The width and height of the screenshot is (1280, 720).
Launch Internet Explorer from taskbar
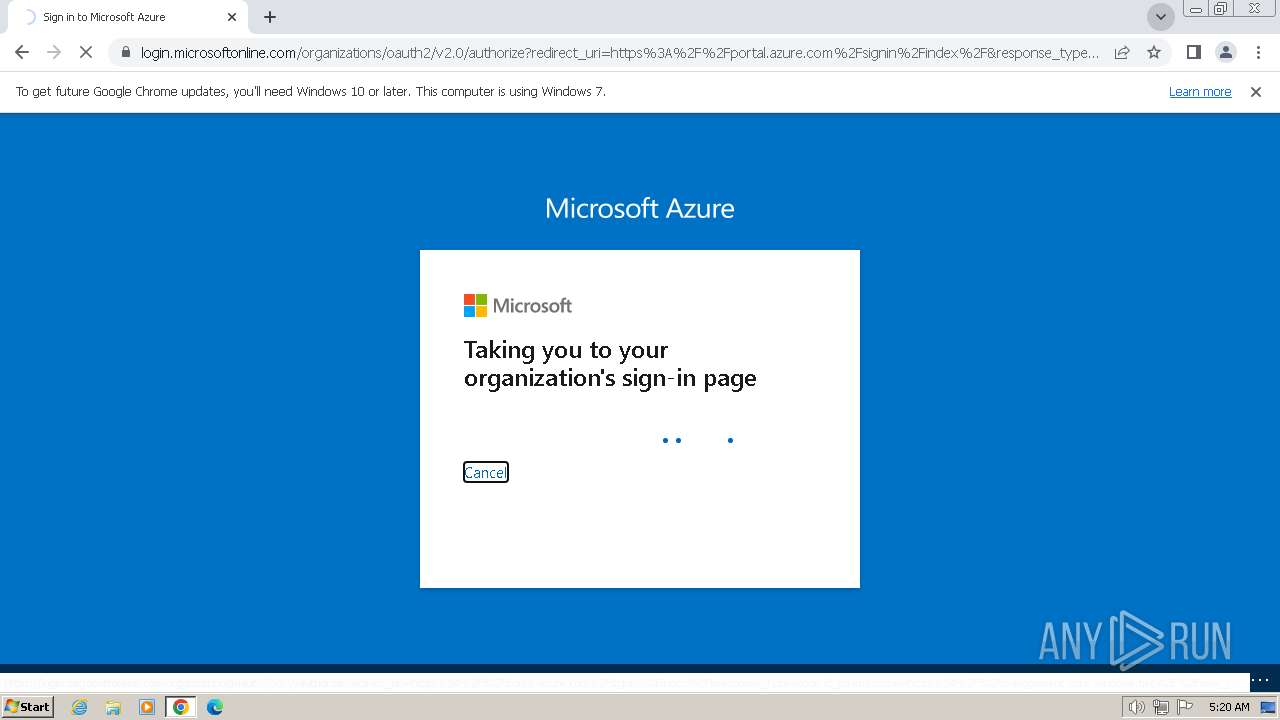80,707
